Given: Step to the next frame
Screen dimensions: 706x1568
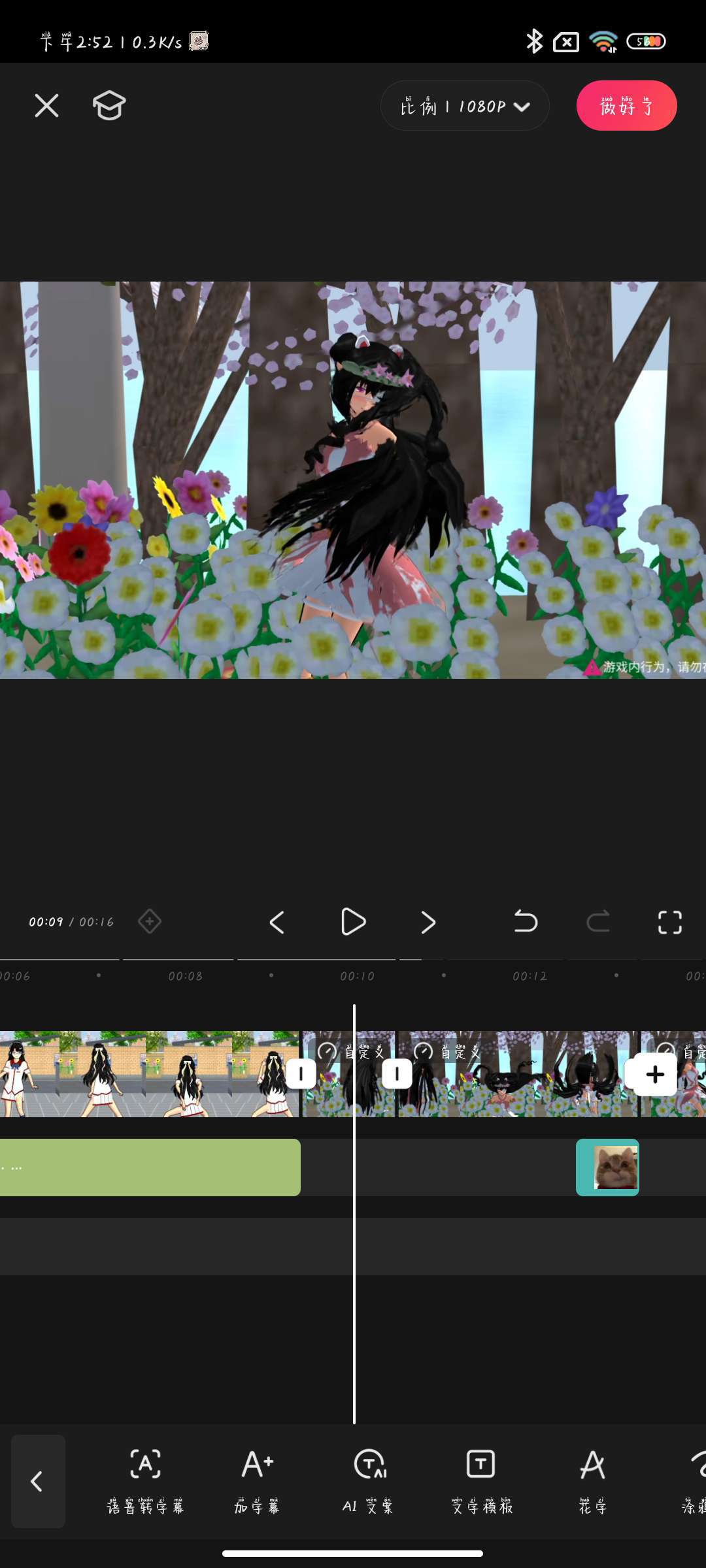Looking at the screenshot, I should point(428,922).
